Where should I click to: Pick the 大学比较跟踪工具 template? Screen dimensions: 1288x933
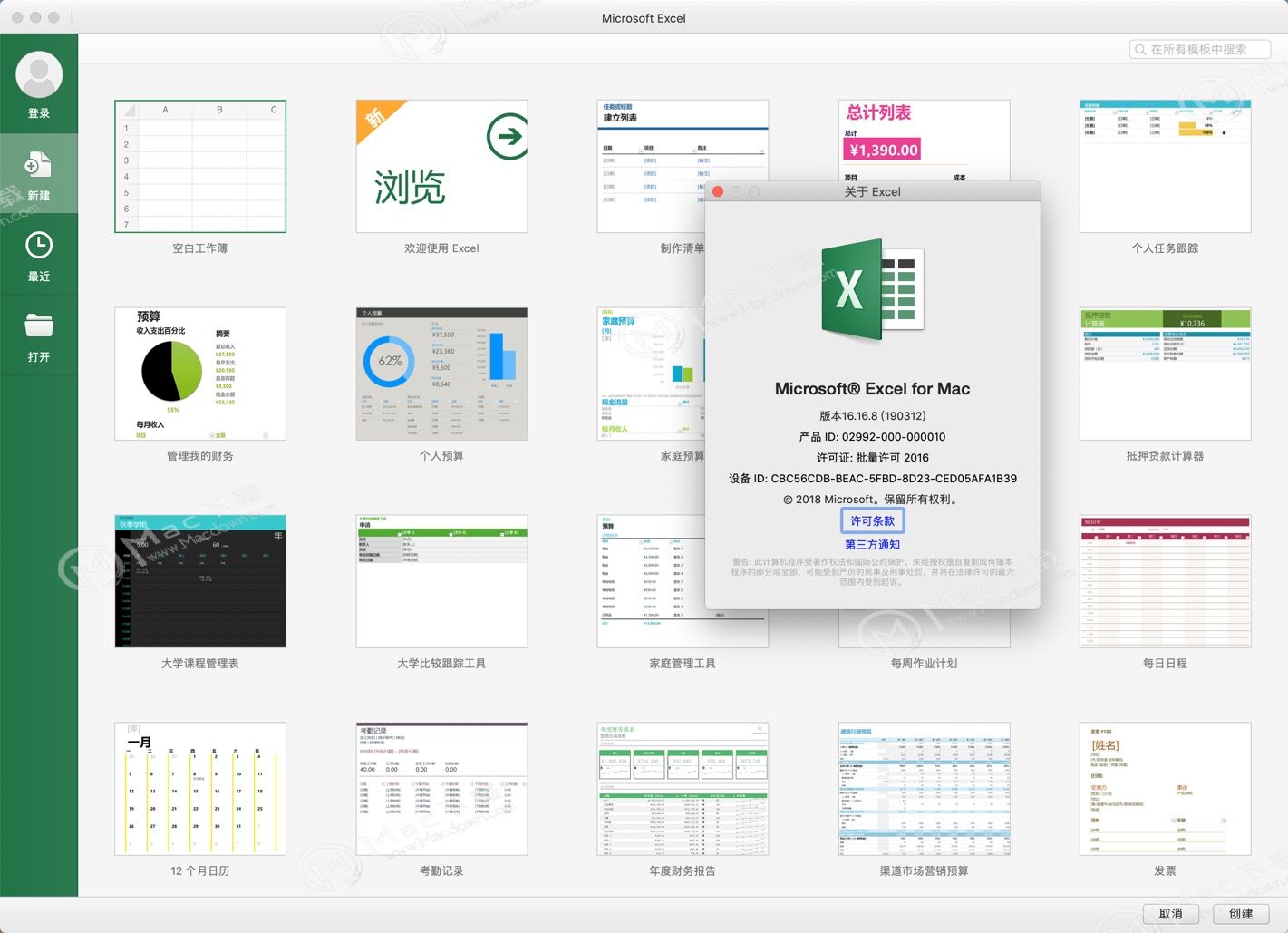click(x=441, y=581)
